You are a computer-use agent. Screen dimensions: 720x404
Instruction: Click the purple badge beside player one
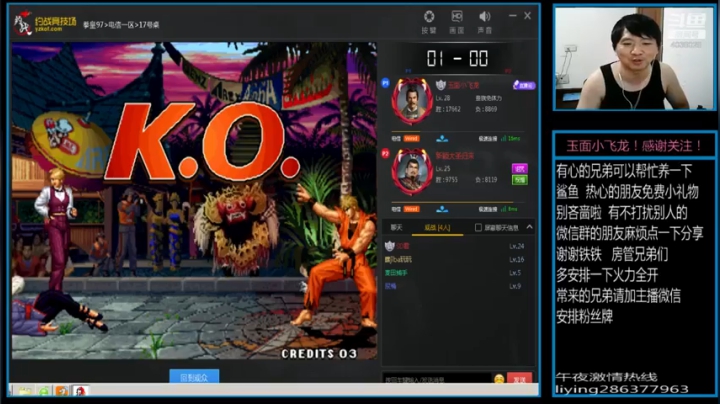(x=523, y=85)
